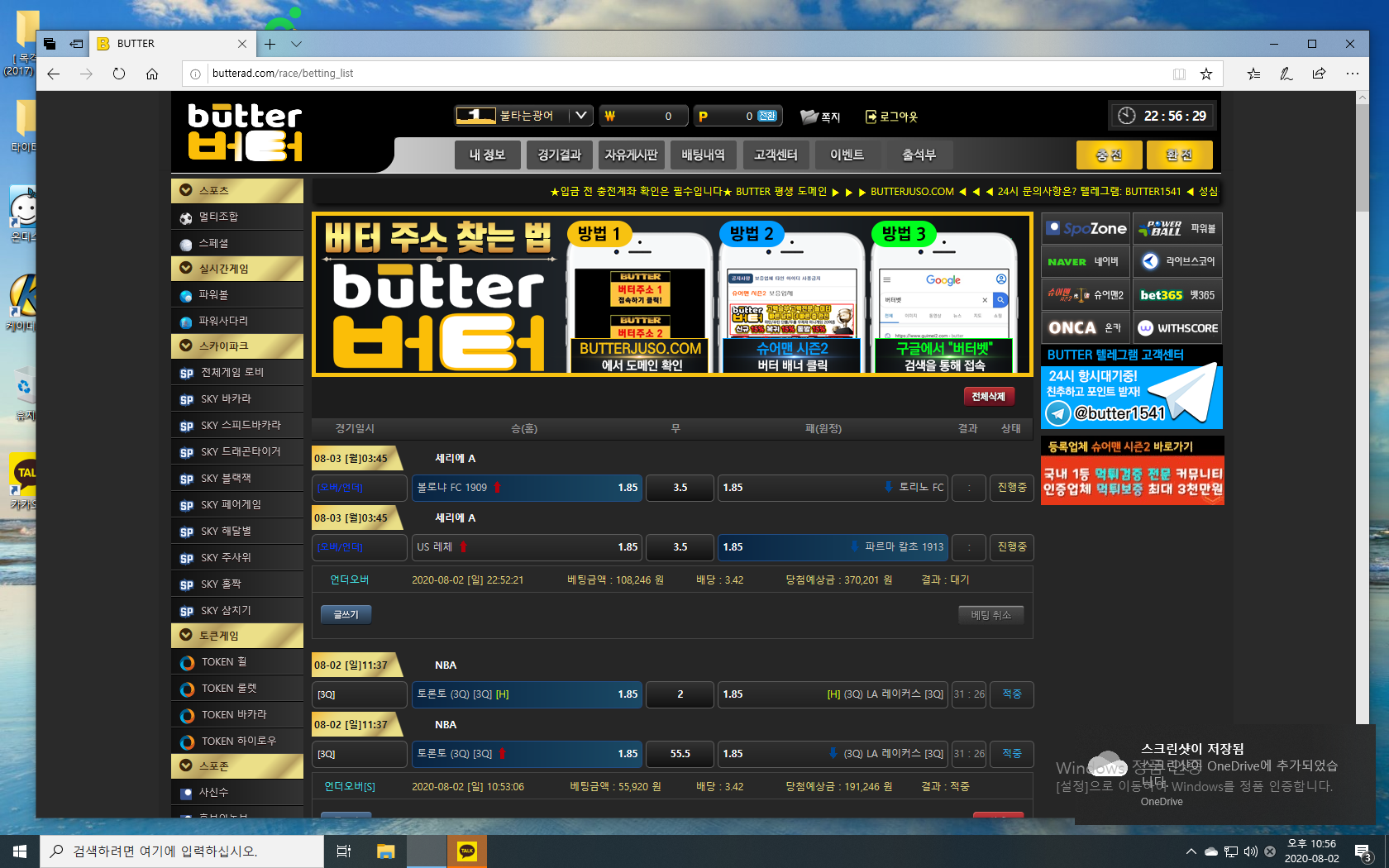Go to the 경기결과 menu tab
Image resolution: width=1389 pixels, height=868 pixels.
(x=559, y=155)
